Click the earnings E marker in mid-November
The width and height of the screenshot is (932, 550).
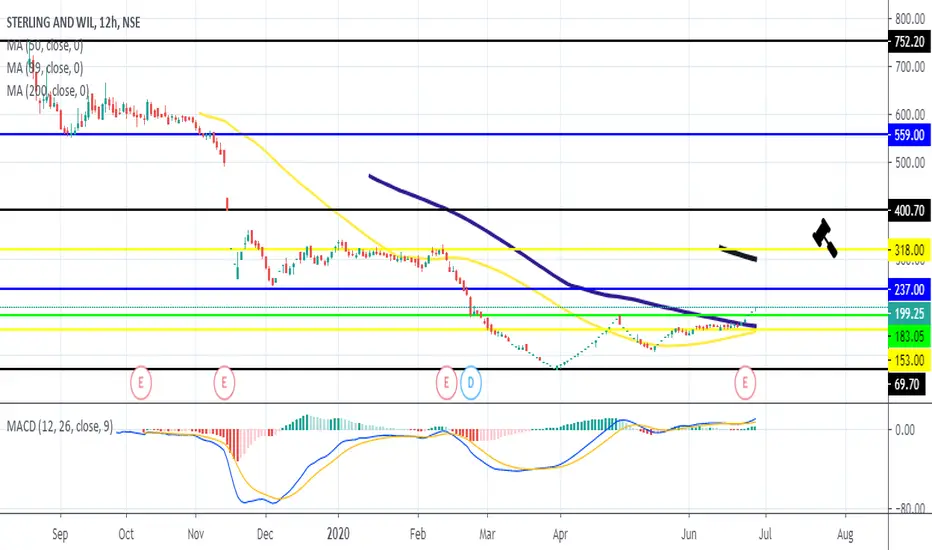(224, 383)
